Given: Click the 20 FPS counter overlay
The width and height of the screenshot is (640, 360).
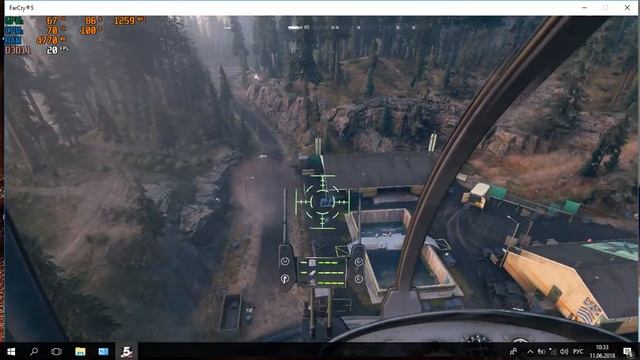Looking at the screenshot, I should click(x=58, y=50).
